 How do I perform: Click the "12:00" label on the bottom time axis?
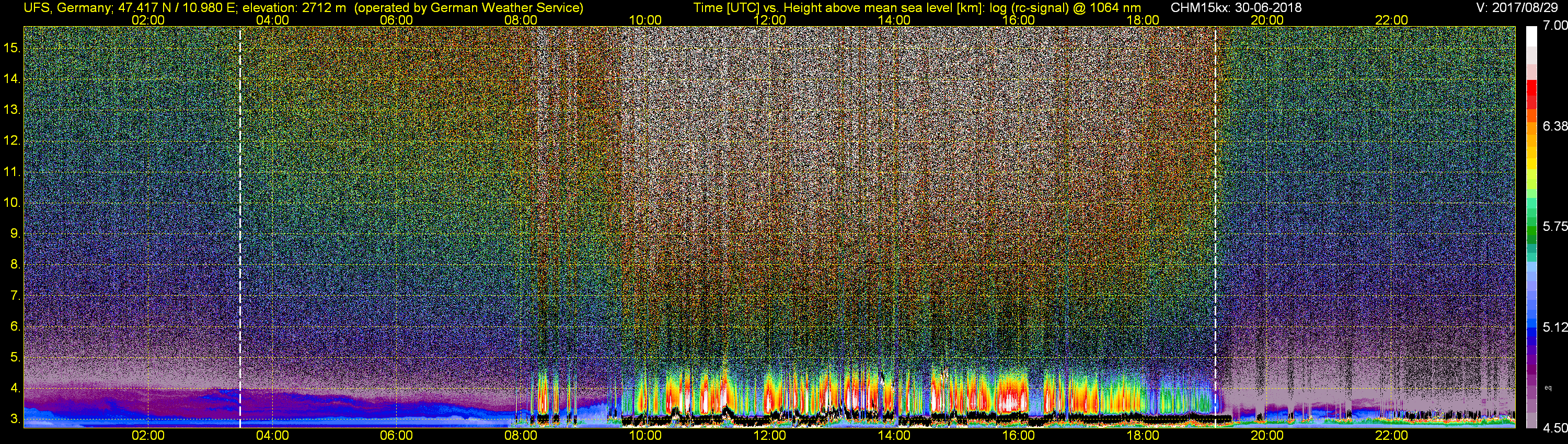(769, 436)
